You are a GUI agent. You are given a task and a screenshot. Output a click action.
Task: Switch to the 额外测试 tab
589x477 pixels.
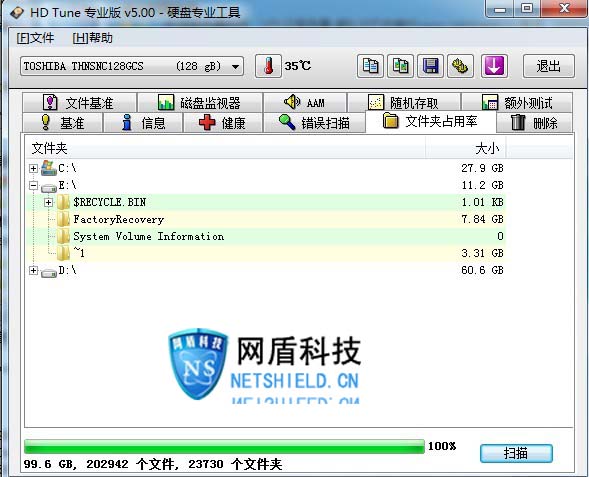517,103
